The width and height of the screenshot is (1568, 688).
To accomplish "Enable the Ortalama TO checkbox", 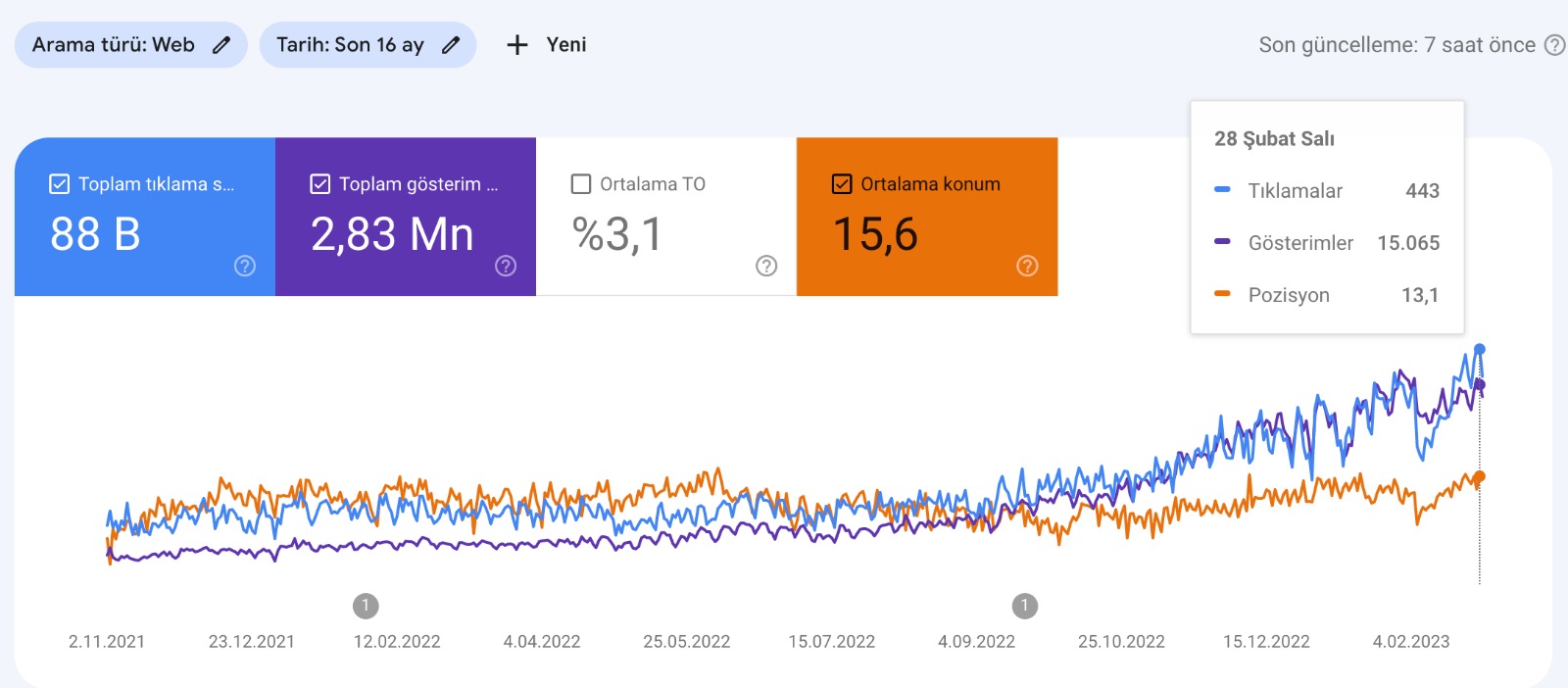I will (581, 184).
